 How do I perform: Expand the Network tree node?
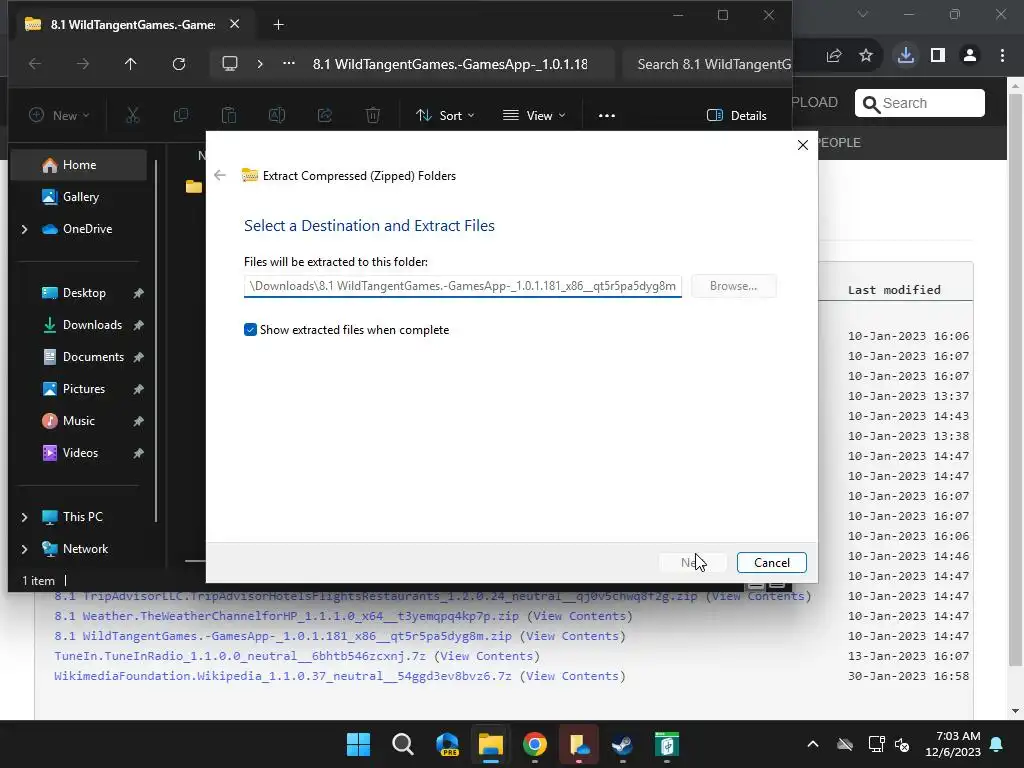24,549
